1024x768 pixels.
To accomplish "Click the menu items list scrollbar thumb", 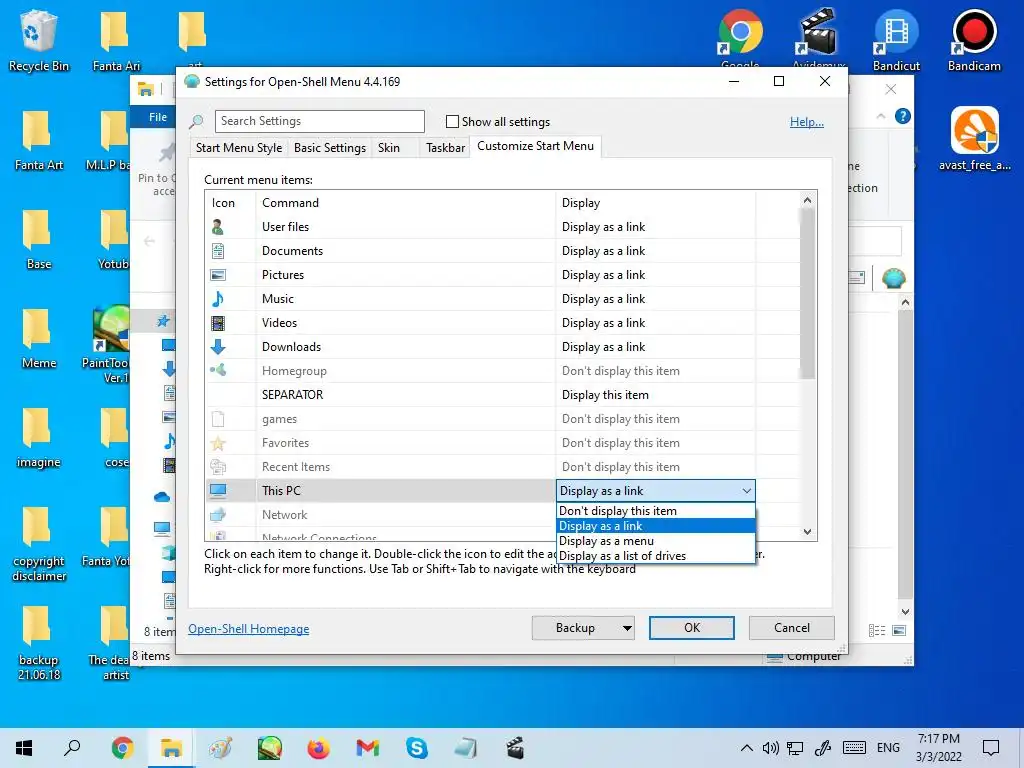I will [x=807, y=293].
